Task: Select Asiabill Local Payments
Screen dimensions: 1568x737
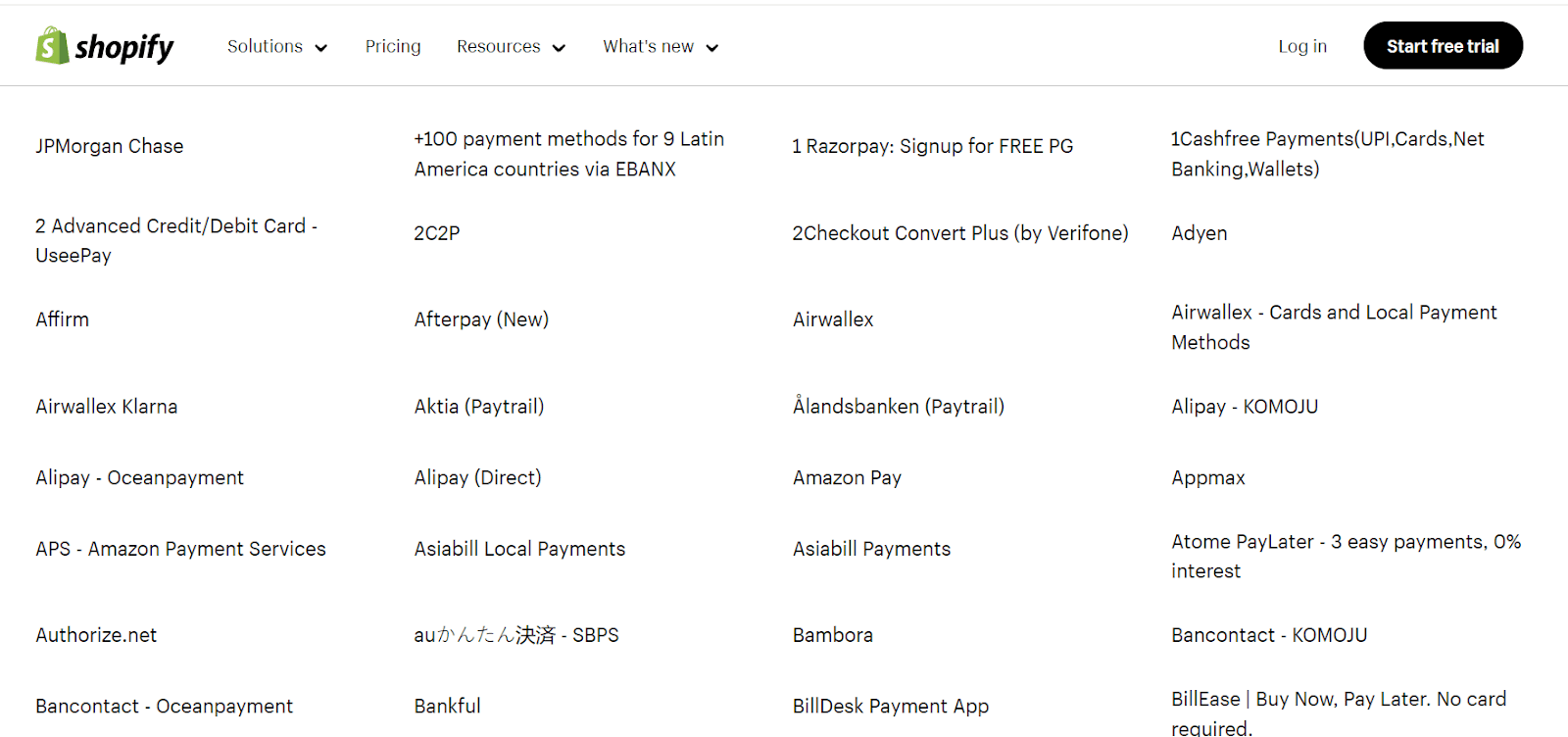Action: click(x=520, y=550)
